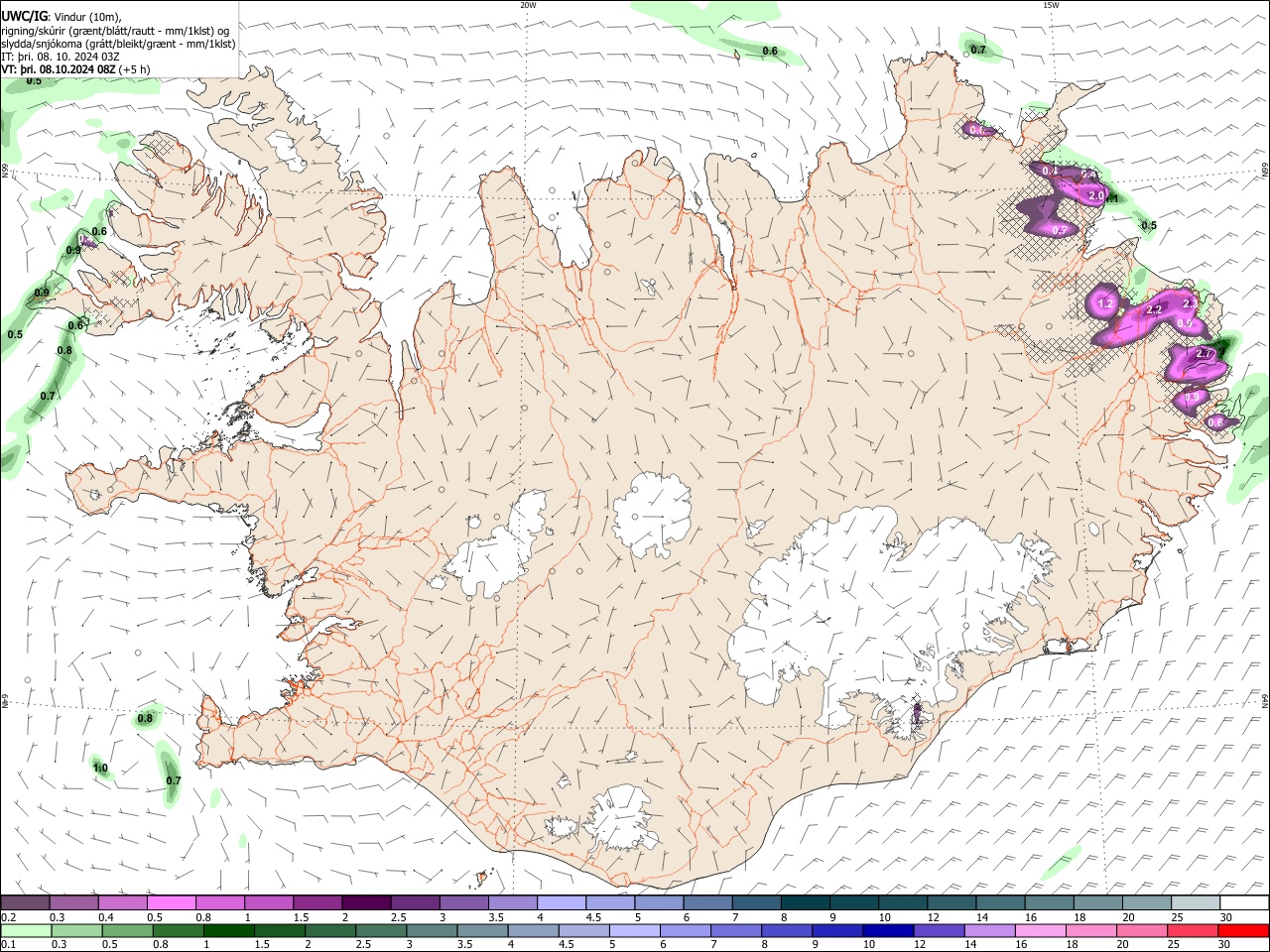Click the Hofsjökull glacier in central Iceland
The height and width of the screenshot is (952, 1270).
(652, 513)
